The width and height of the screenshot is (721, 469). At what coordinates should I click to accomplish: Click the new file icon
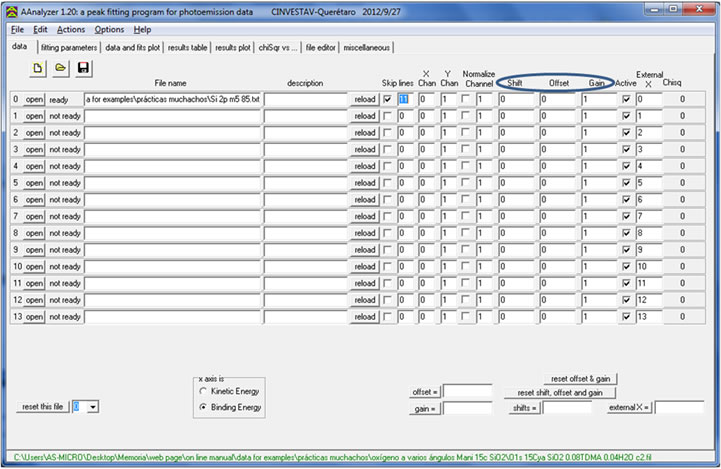[x=39, y=68]
